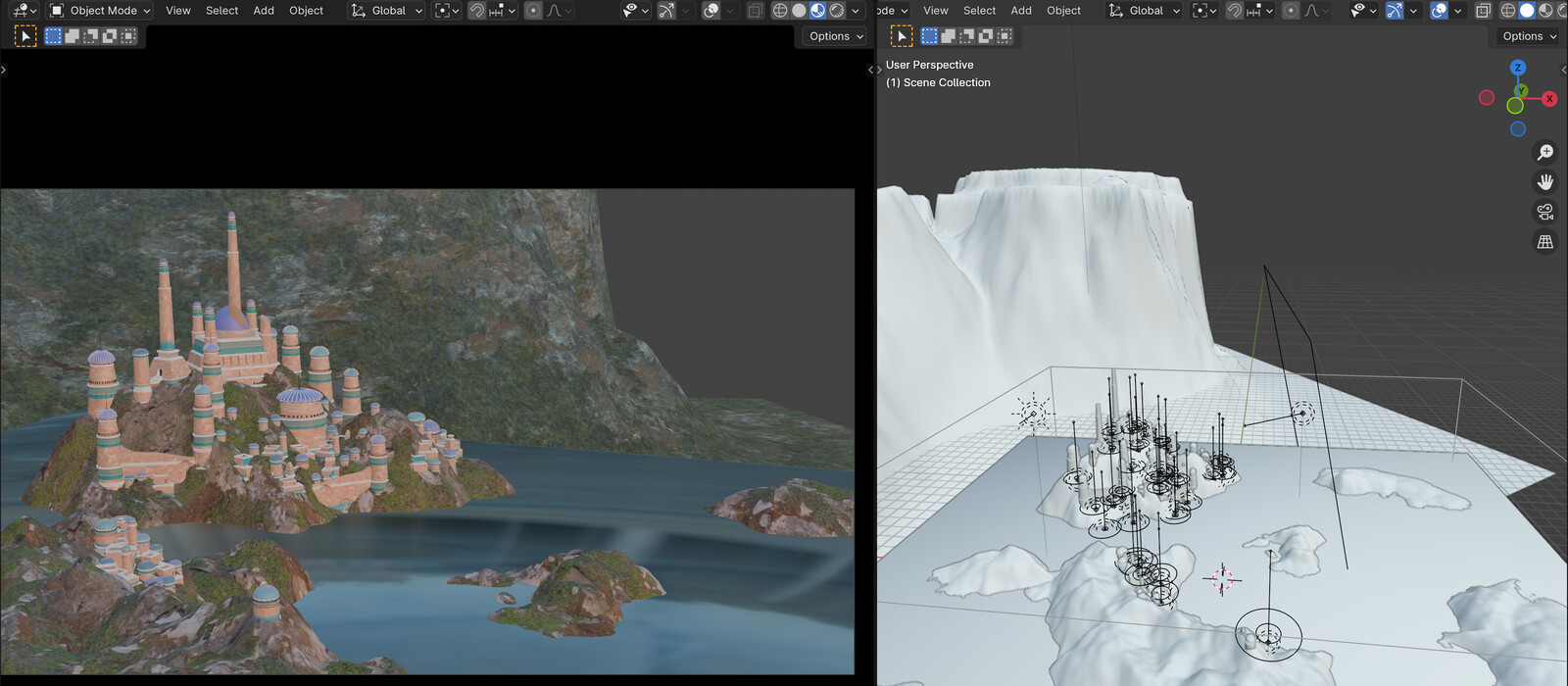Toggle proportional editing in right viewport
The image size is (1568, 686).
tap(1291, 11)
